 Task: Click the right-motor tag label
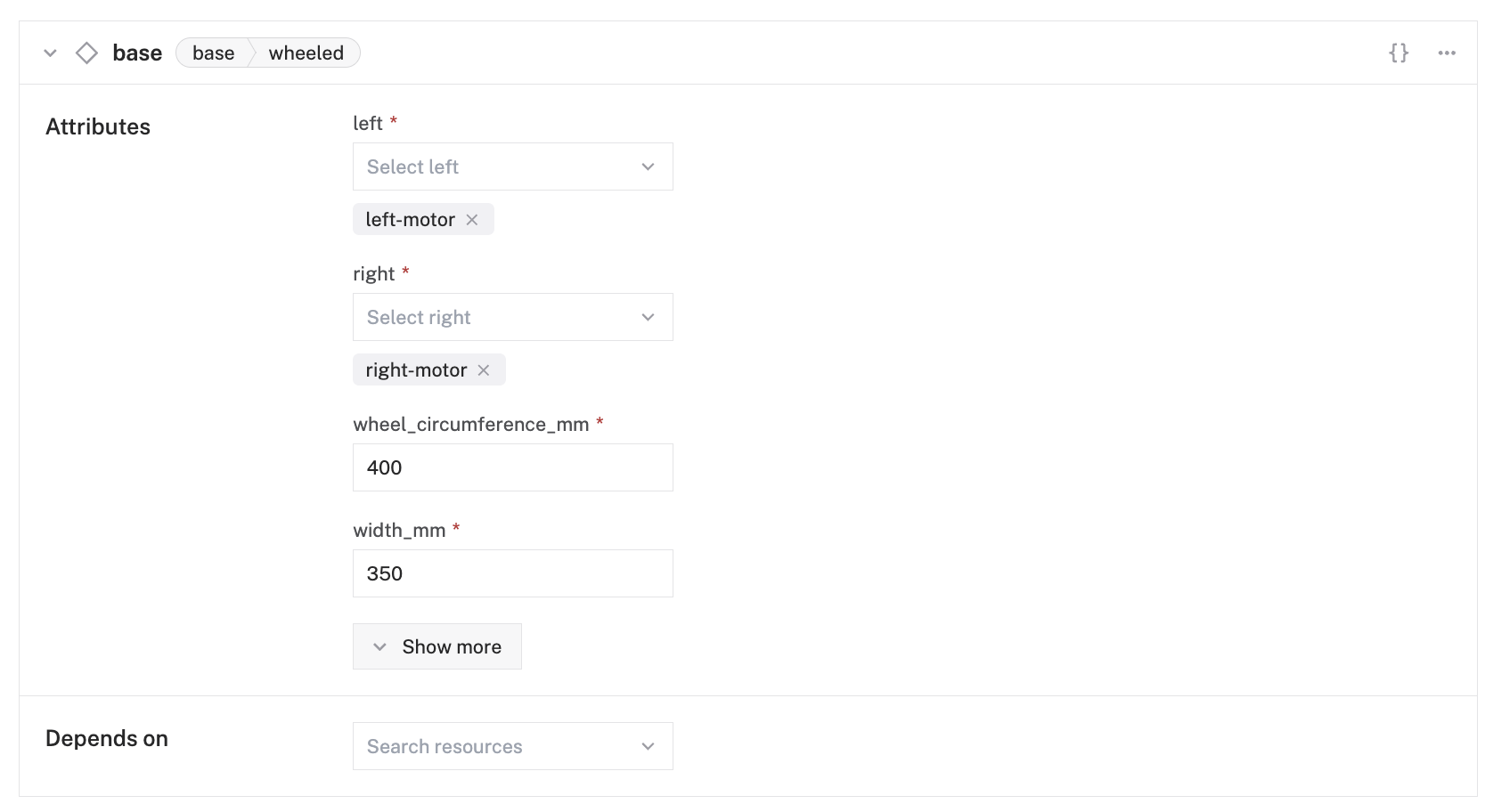coord(416,370)
